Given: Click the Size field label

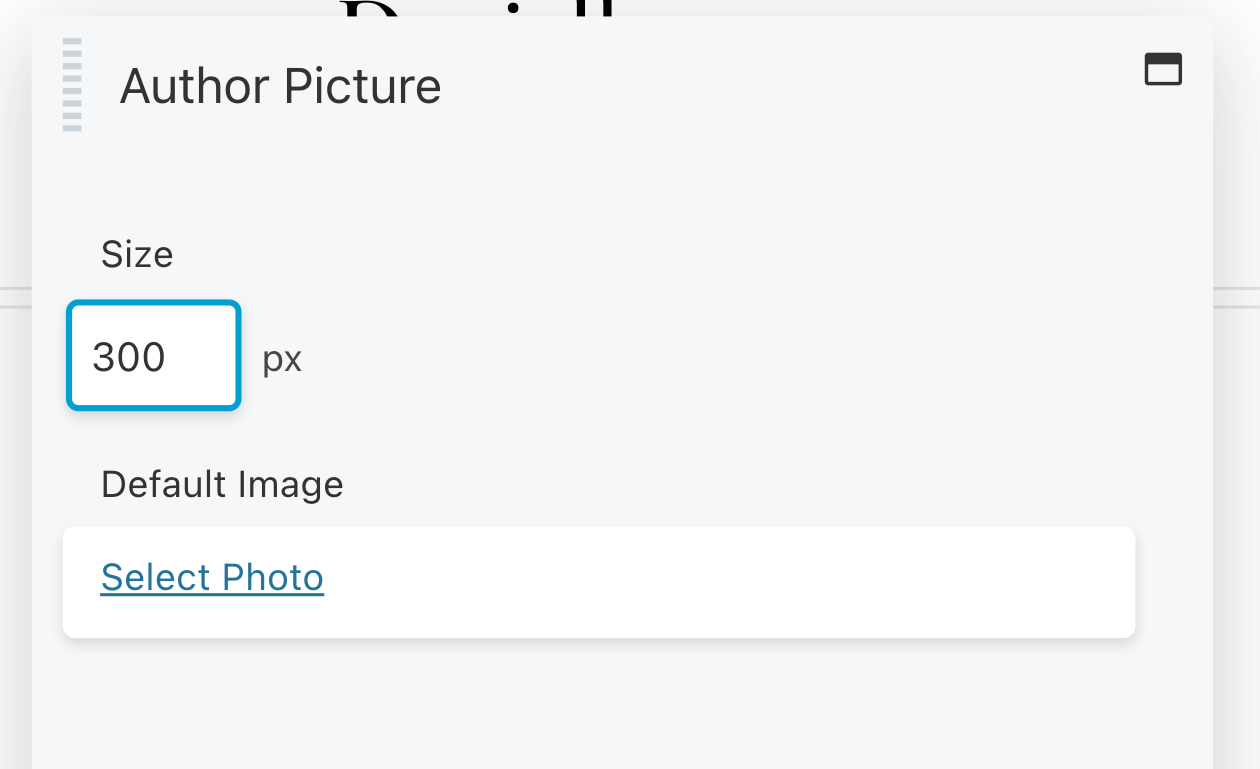Looking at the screenshot, I should click(137, 255).
